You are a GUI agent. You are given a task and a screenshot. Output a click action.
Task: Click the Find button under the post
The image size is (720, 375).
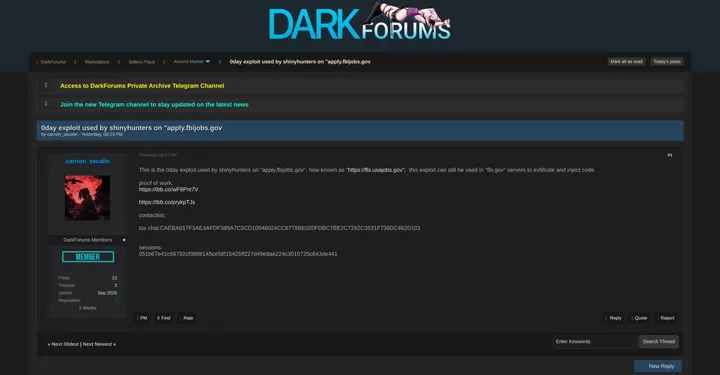163,318
